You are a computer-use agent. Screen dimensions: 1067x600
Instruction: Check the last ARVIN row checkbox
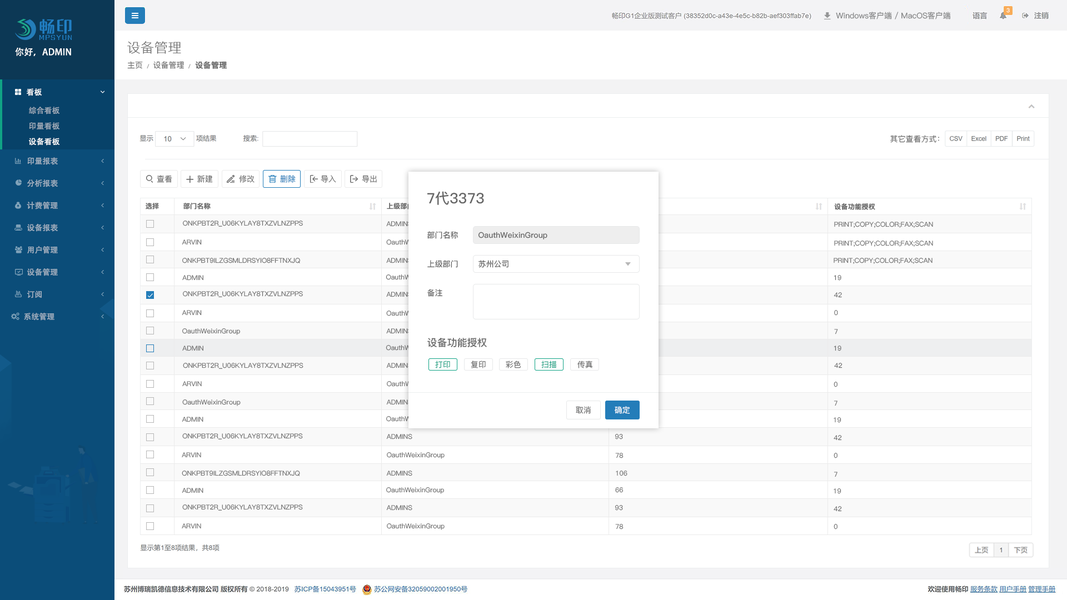tap(150, 526)
